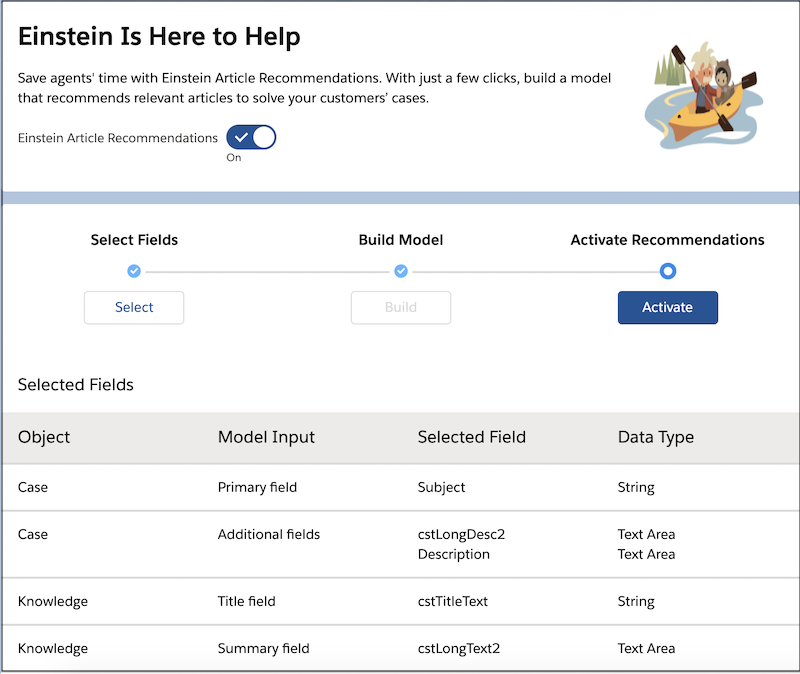
Task: Click the Description field value
Action: [x=454, y=554]
